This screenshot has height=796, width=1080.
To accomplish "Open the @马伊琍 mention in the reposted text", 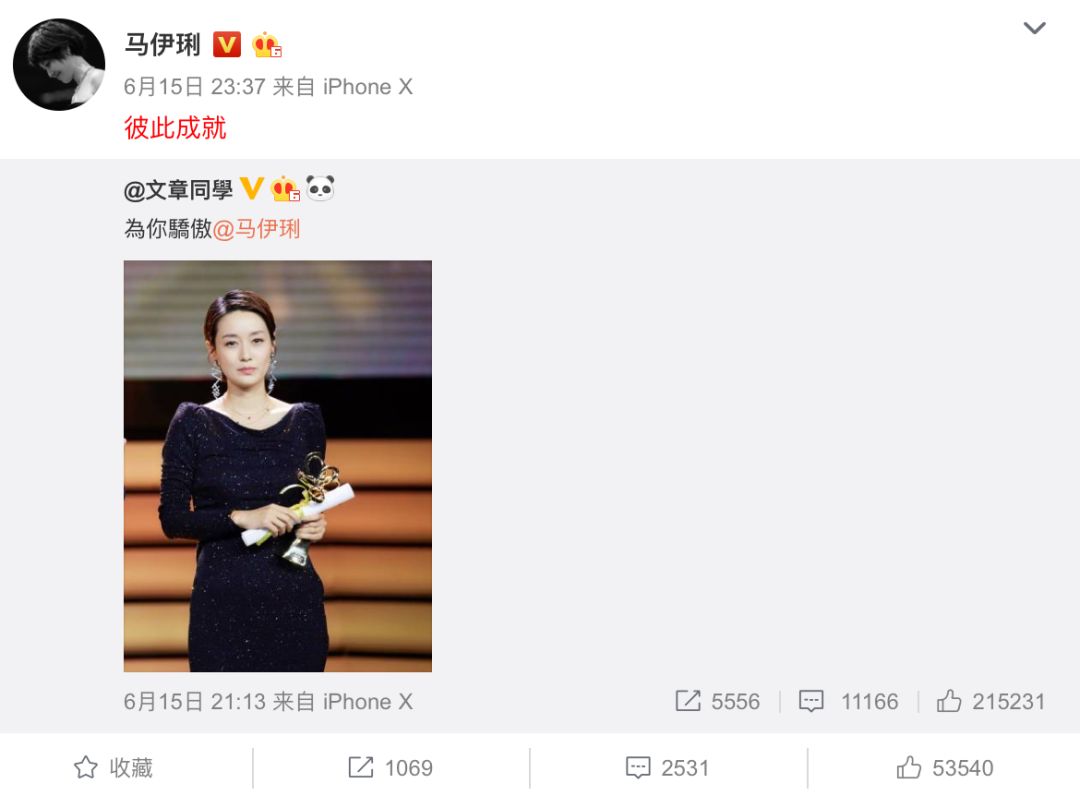I will (x=256, y=229).
